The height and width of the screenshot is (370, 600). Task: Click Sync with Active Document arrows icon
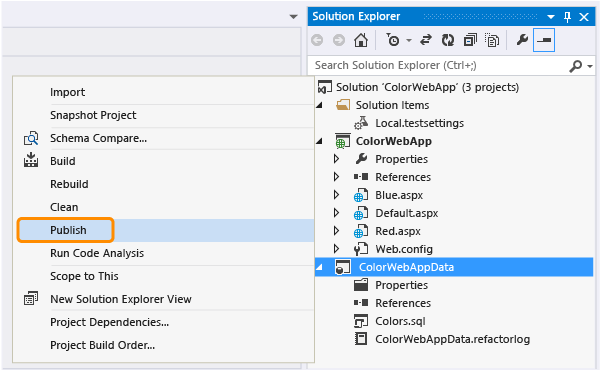point(426,40)
